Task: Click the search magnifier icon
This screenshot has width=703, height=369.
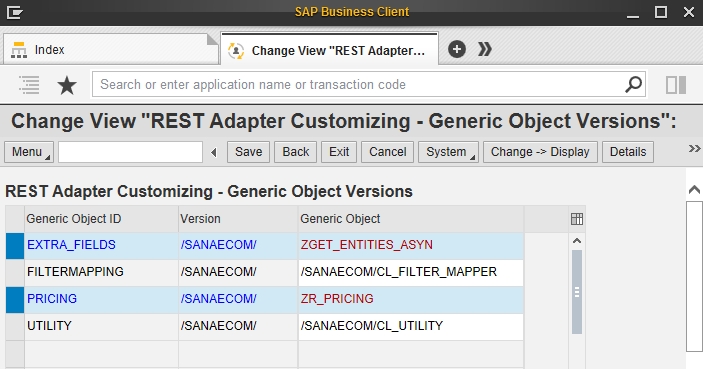Action: point(634,84)
